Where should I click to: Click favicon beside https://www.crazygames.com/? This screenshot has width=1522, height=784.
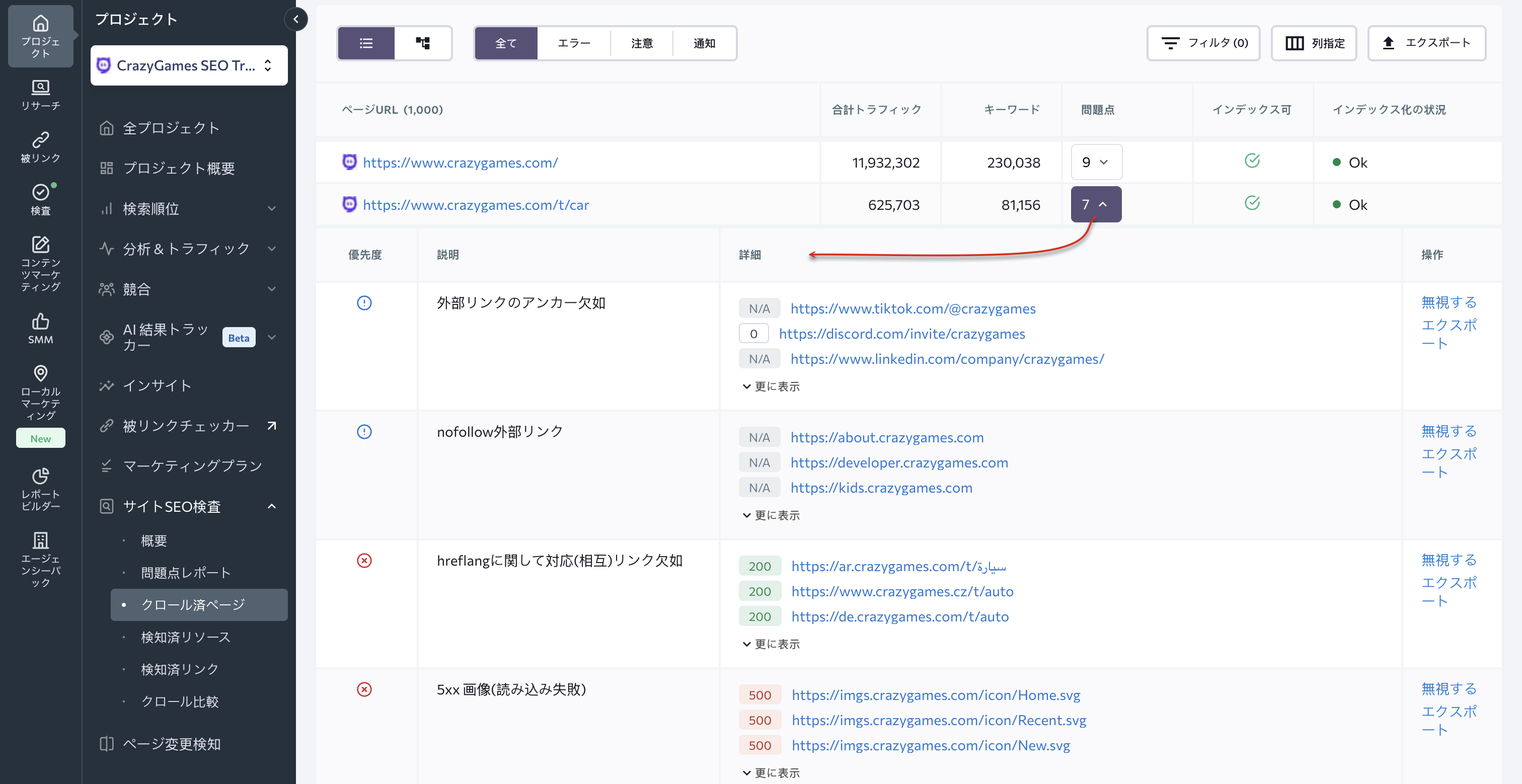pyautogui.click(x=349, y=162)
